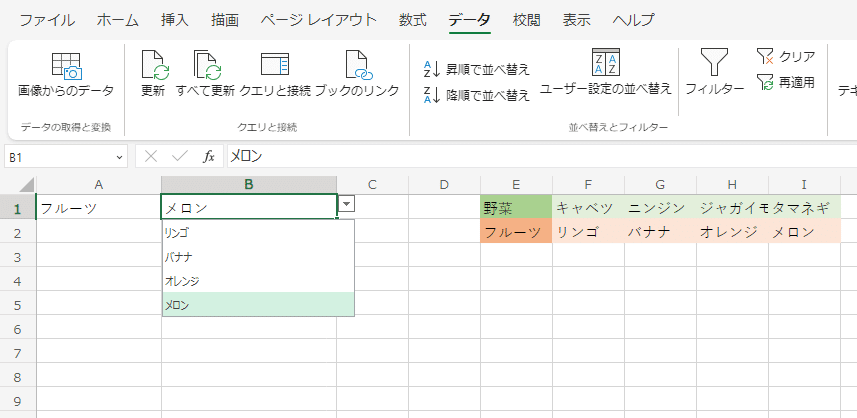
Task: Select column A header
Action: 99,185
